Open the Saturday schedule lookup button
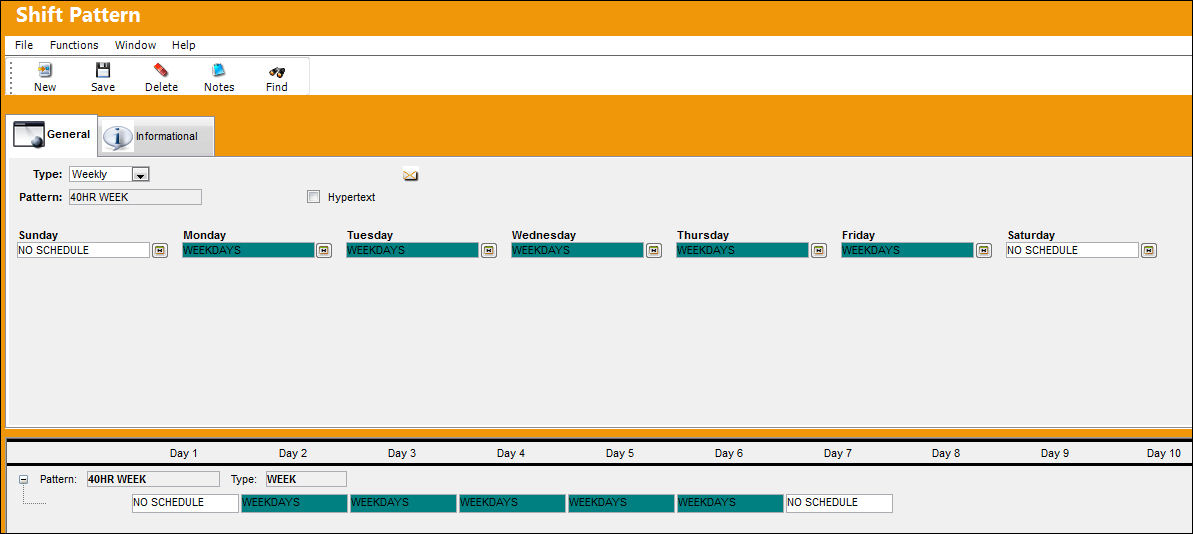1193x534 pixels. coord(1149,250)
